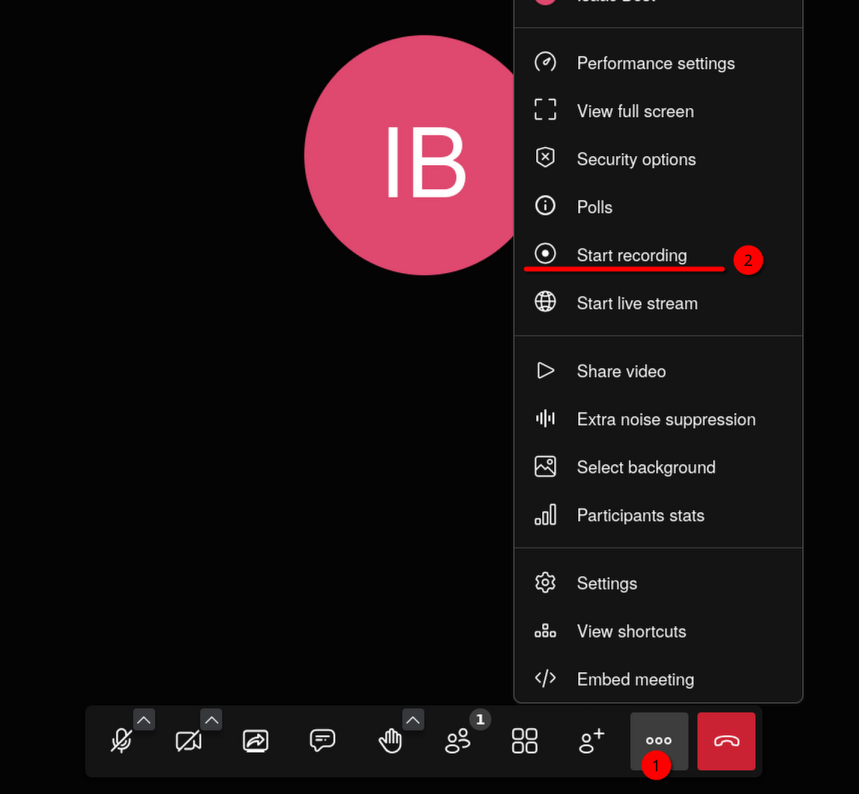Enable Extra noise suppression
Screen dimensions: 859x794
658,419
